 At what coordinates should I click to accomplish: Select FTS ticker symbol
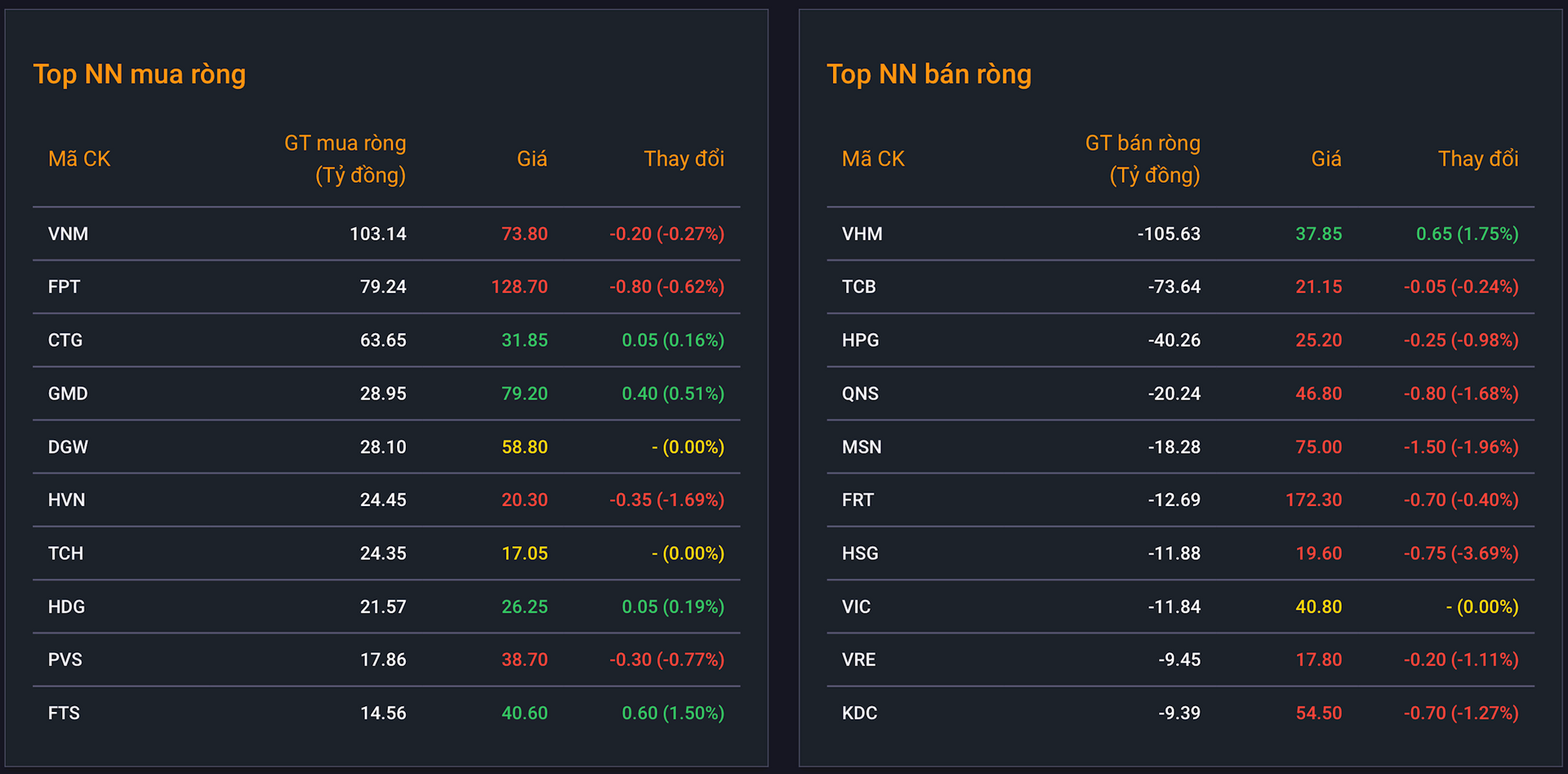point(64,714)
